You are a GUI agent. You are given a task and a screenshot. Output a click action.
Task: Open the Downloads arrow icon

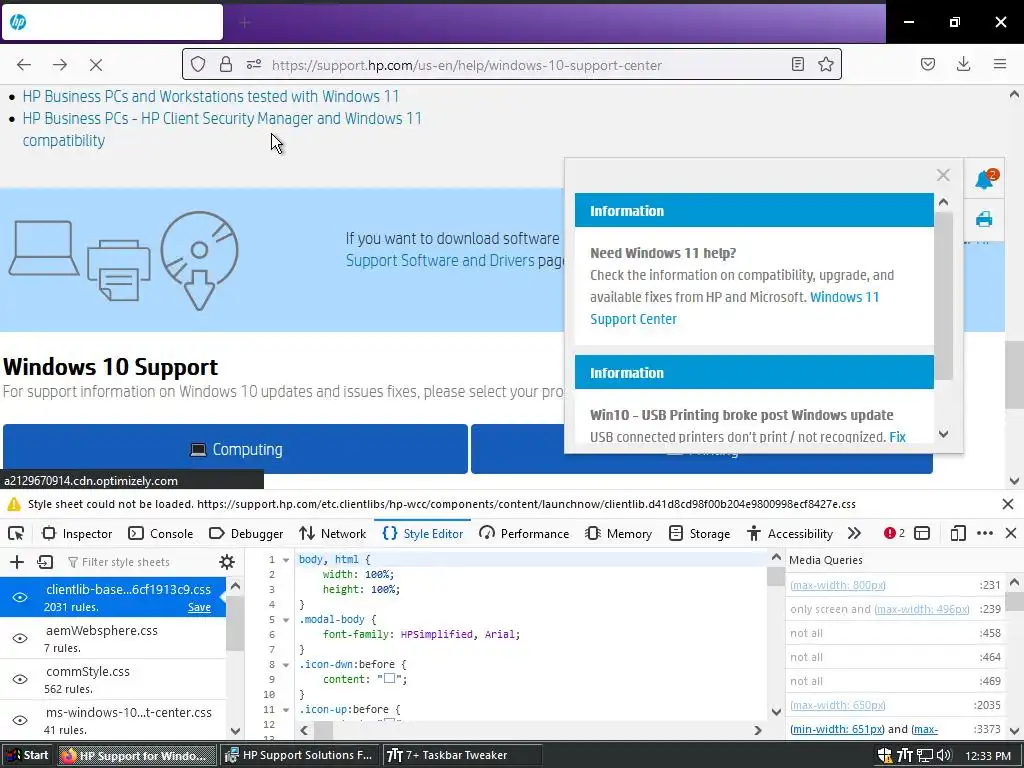pyautogui.click(x=963, y=64)
